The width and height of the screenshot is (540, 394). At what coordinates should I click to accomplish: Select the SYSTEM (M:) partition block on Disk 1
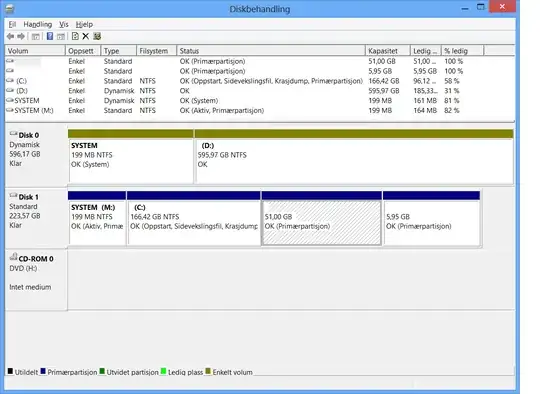97,218
